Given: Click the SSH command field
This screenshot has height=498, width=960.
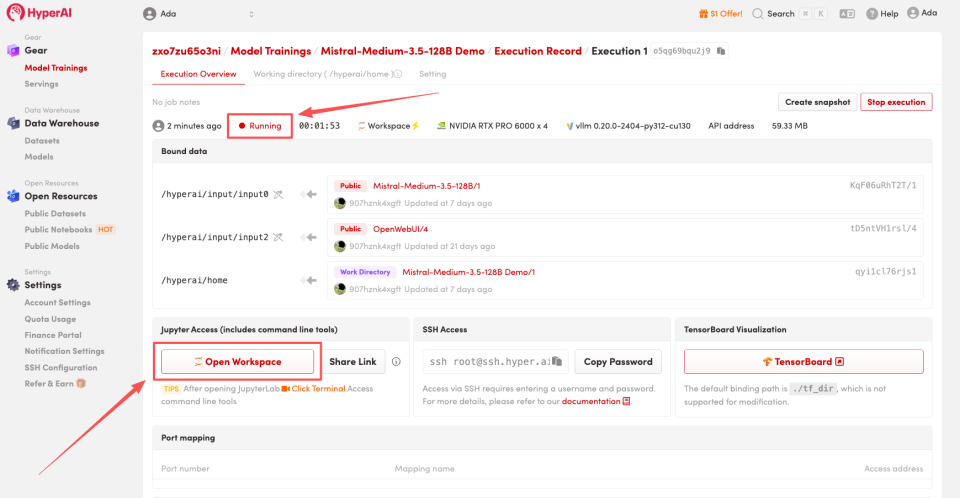Looking at the screenshot, I should tap(495, 361).
